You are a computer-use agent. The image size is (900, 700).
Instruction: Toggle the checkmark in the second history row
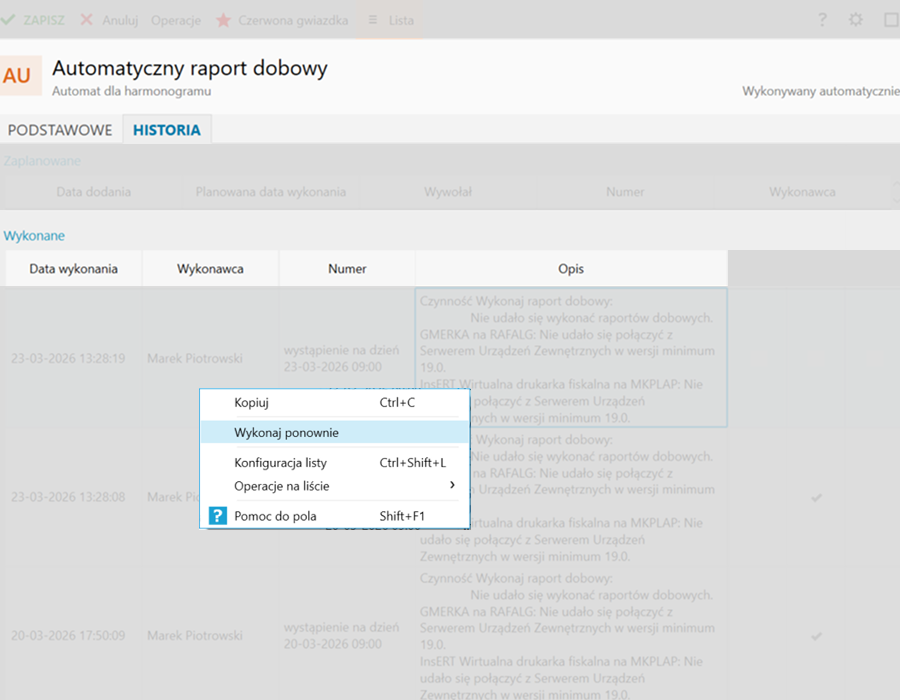pyautogui.click(x=816, y=497)
